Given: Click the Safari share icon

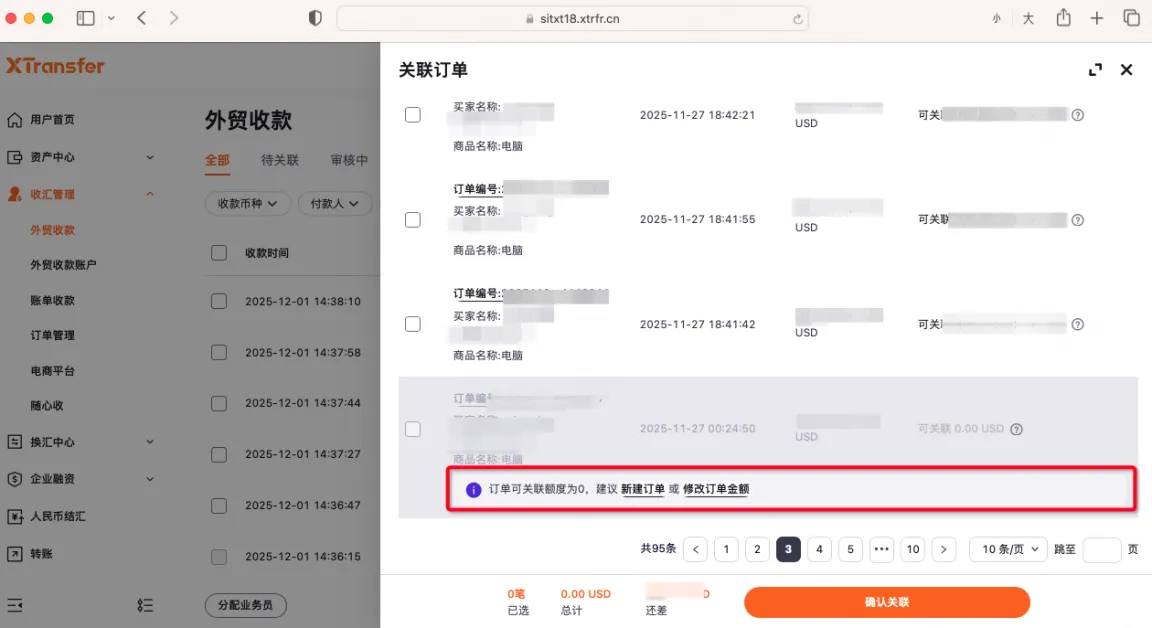Looking at the screenshot, I should [1064, 18].
